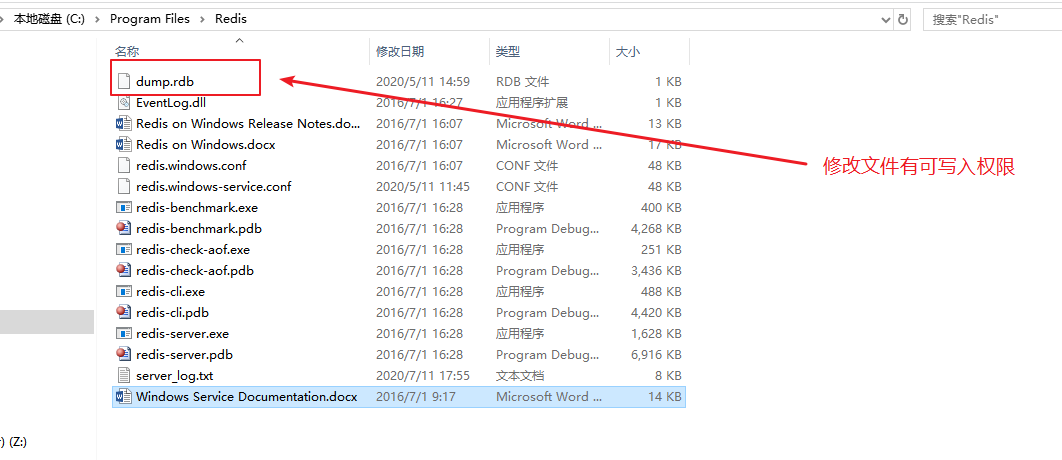Click the 应用程序扩展 type cell

tap(532, 103)
